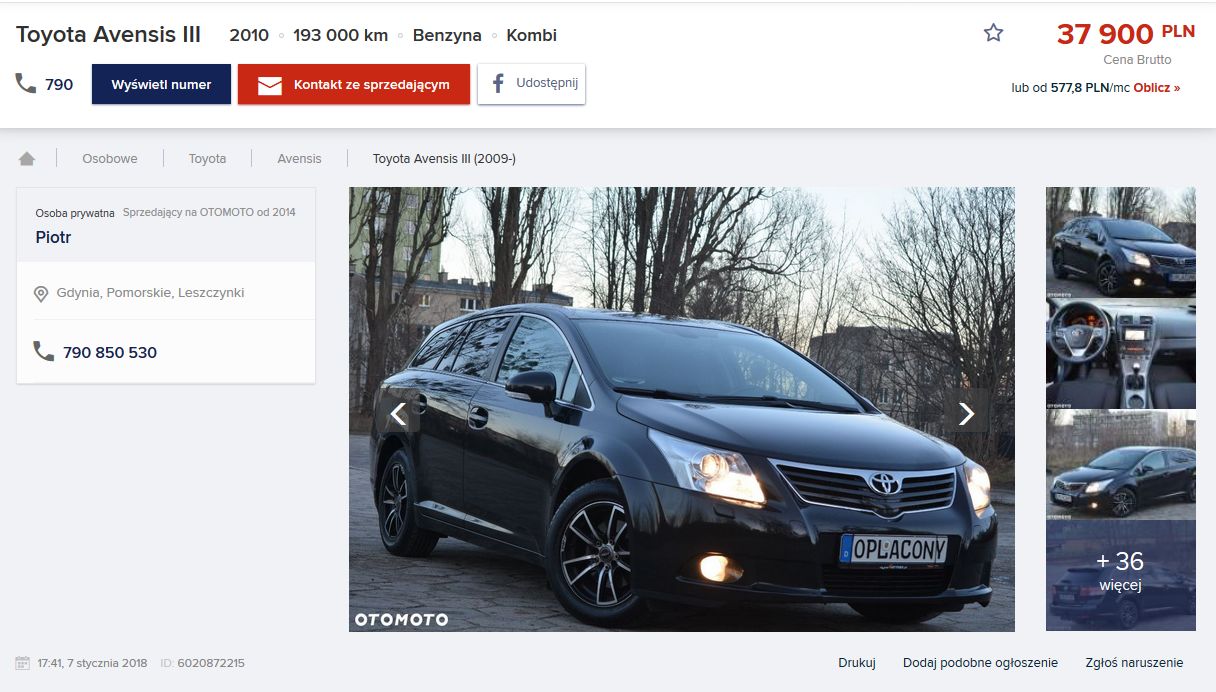Show the previous photo with the left arrow
The image size is (1216, 692).
pos(398,413)
